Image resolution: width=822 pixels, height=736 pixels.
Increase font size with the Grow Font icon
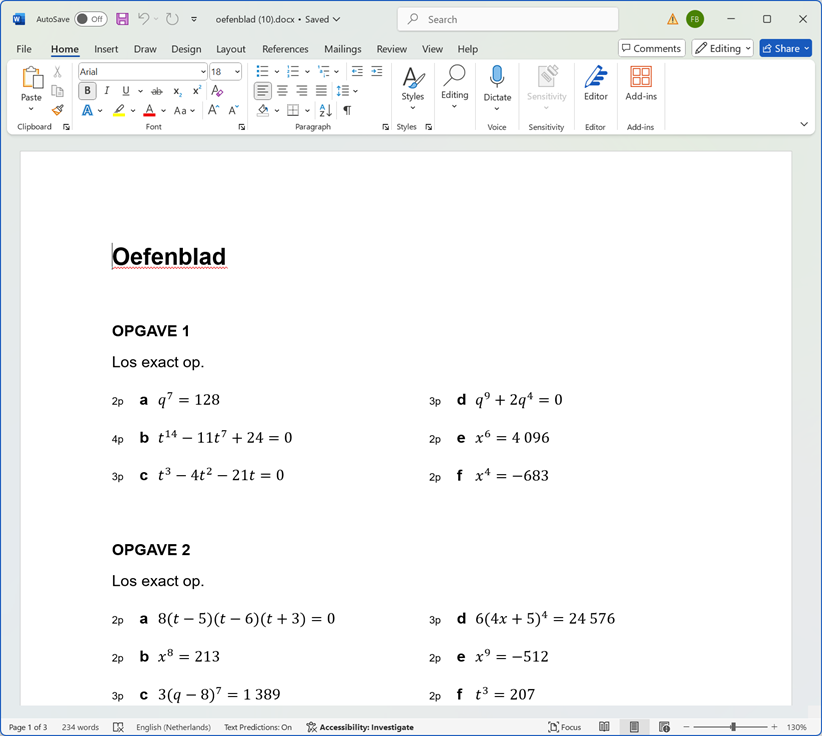(x=213, y=110)
